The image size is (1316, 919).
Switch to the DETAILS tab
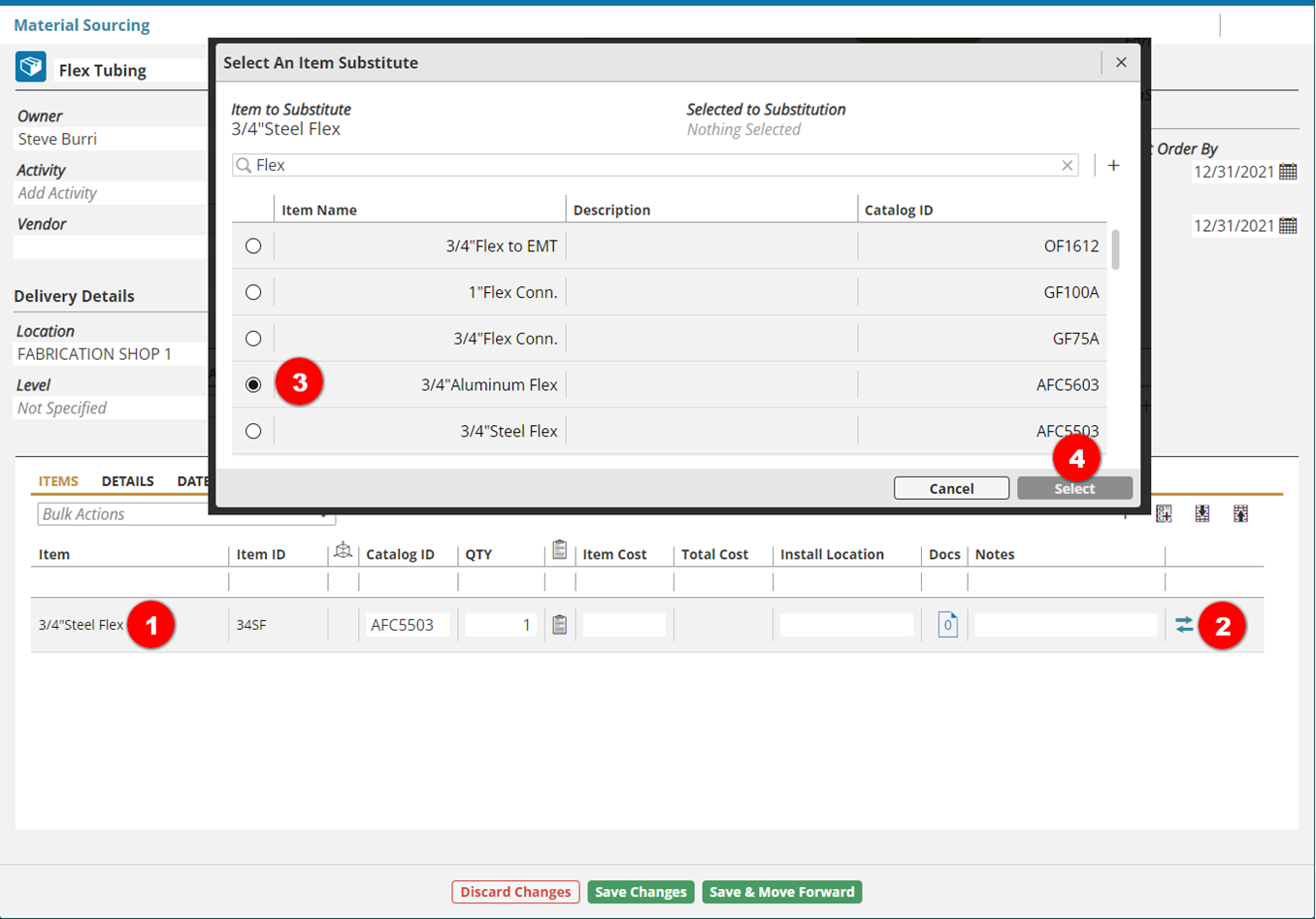[x=127, y=481]
